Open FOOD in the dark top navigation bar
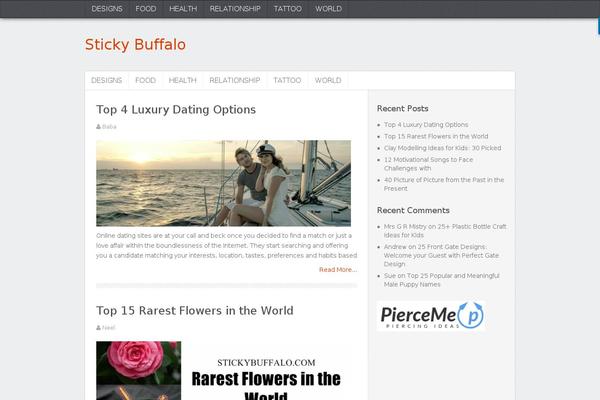Screen dimensions: 600x400 tap(146, 9)
